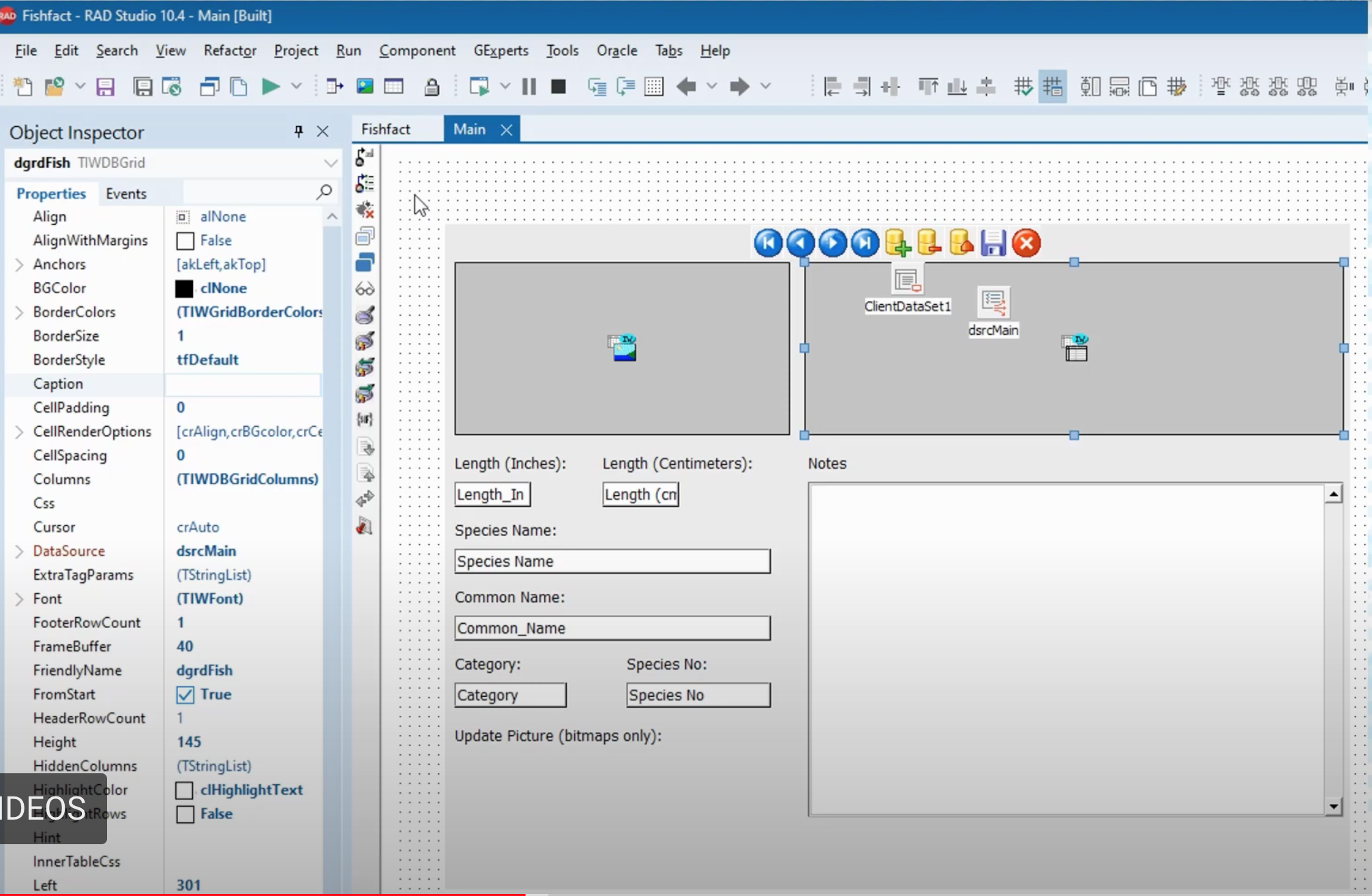Click the Pause debugger toolbar icon

[529, 87]
